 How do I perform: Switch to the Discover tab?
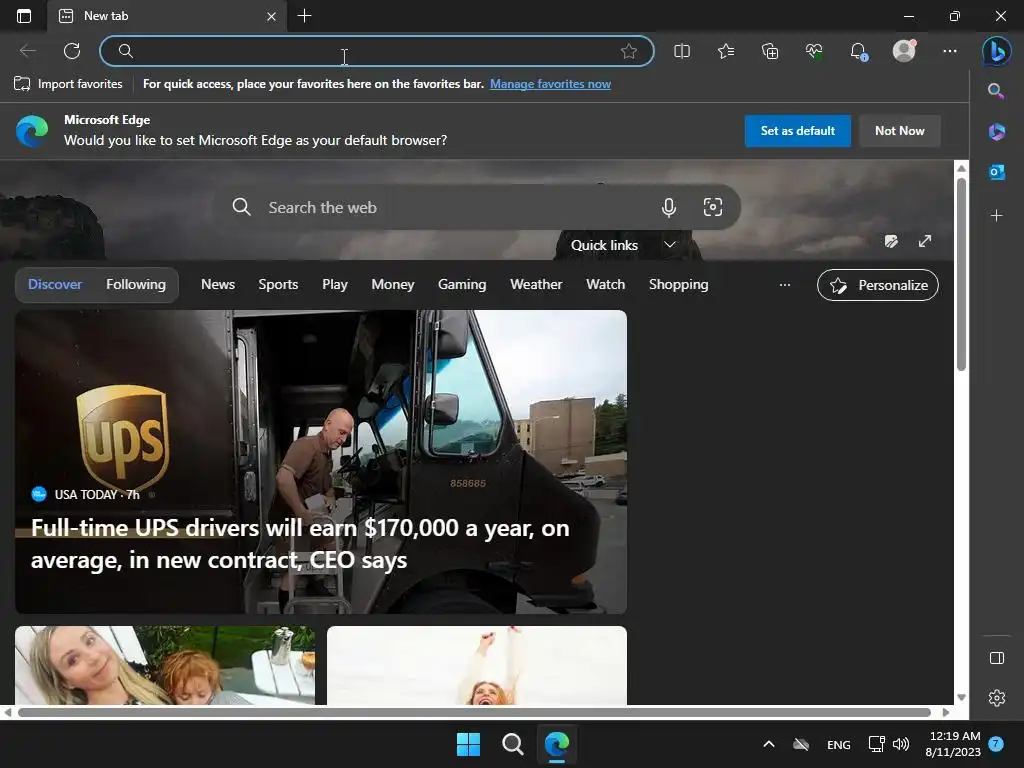55,284
